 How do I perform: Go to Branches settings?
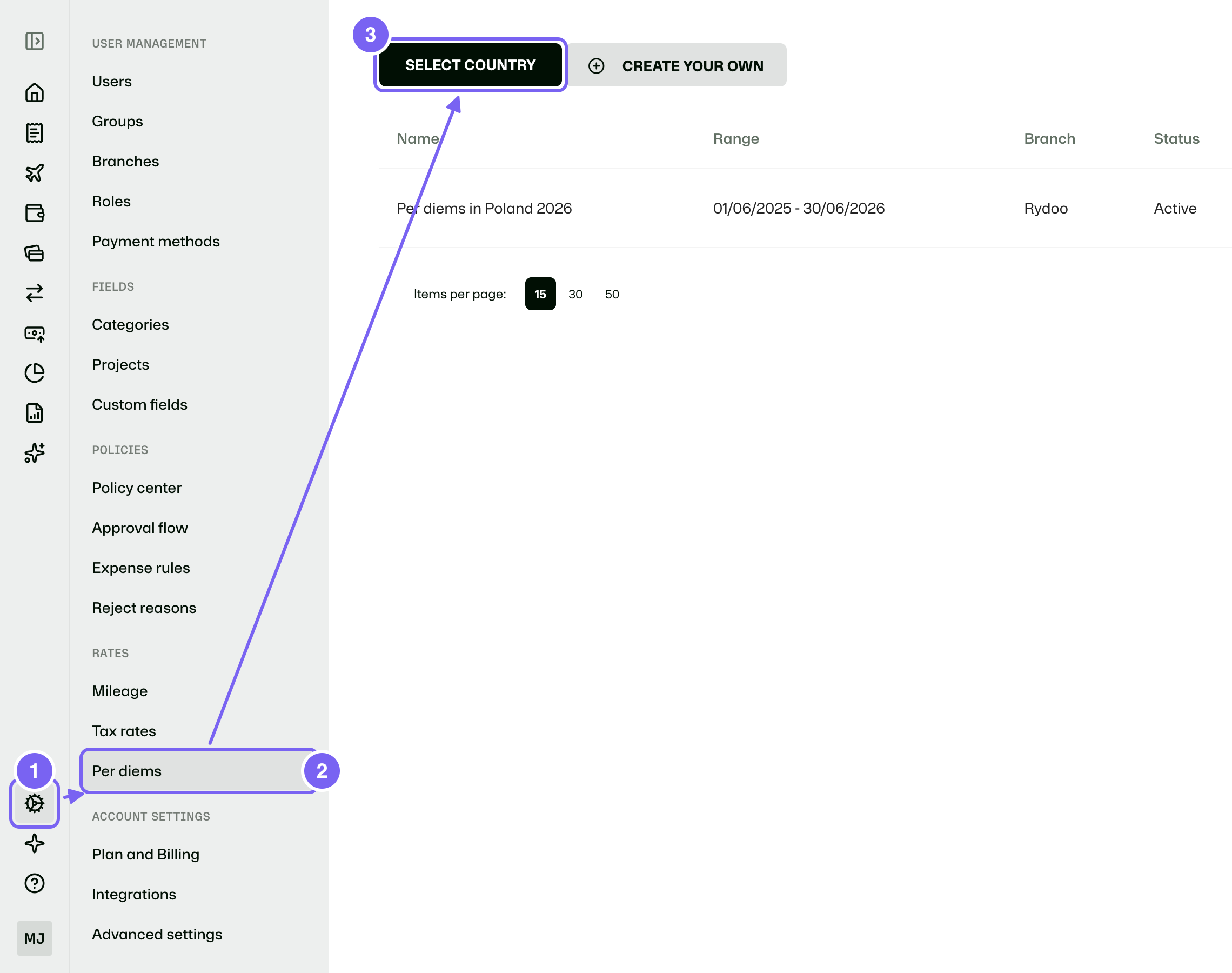(125, 161)
